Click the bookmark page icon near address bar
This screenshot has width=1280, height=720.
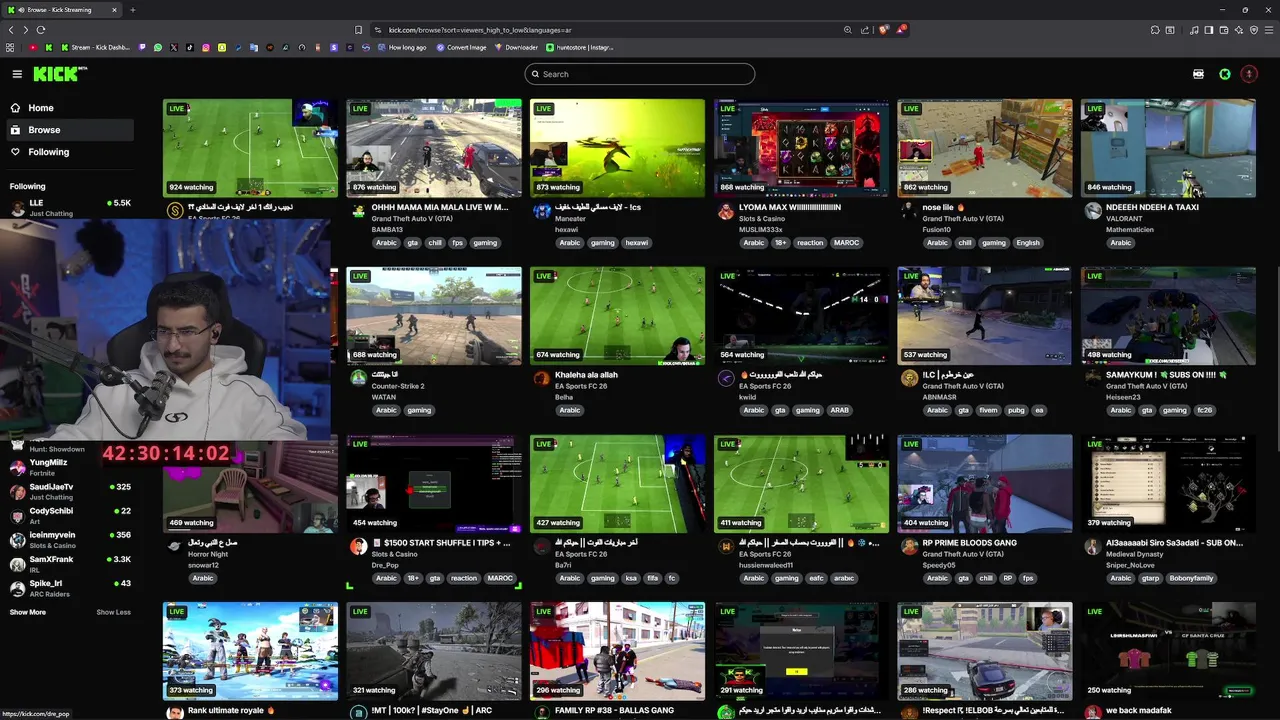[358, 30]
